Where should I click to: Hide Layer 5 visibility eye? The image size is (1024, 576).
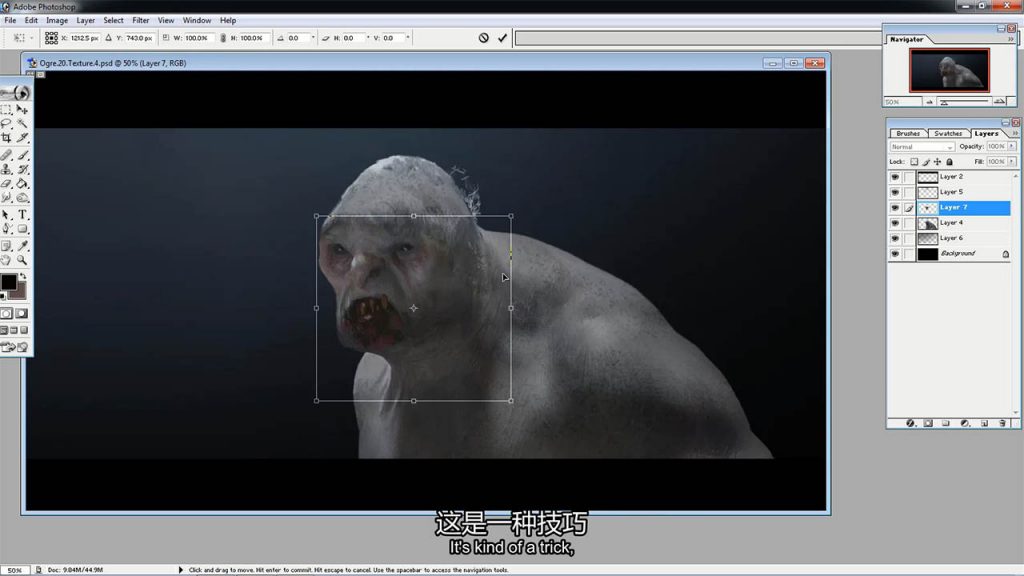point(895,193)
